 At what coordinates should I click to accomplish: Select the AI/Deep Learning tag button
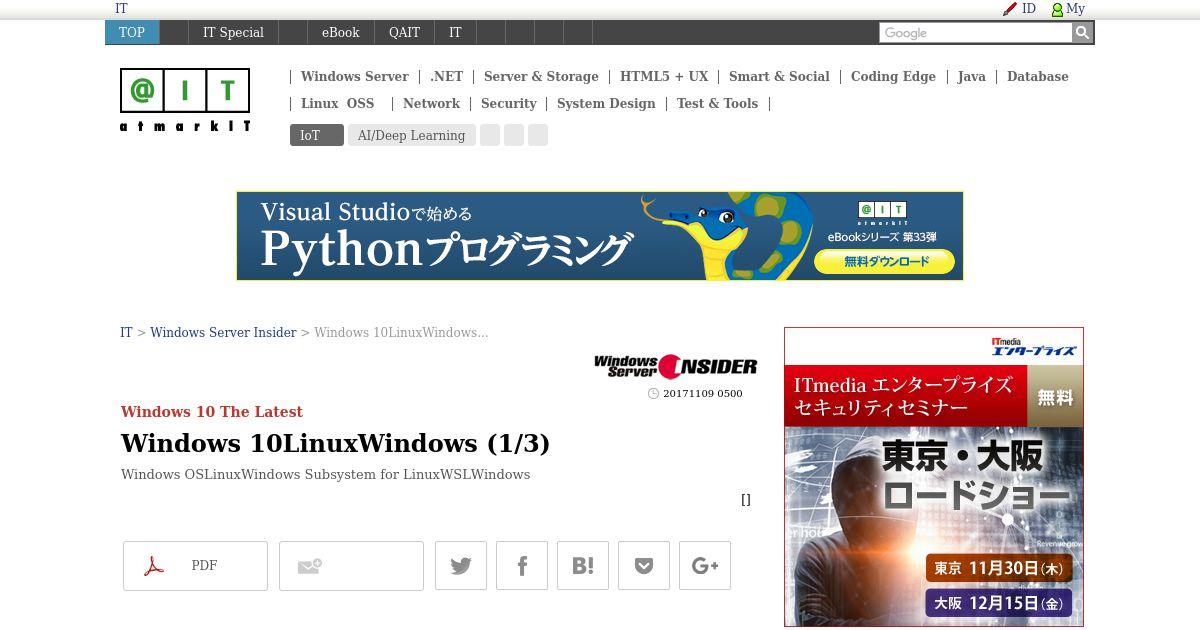pyautogui.click(x=411, y=135)
